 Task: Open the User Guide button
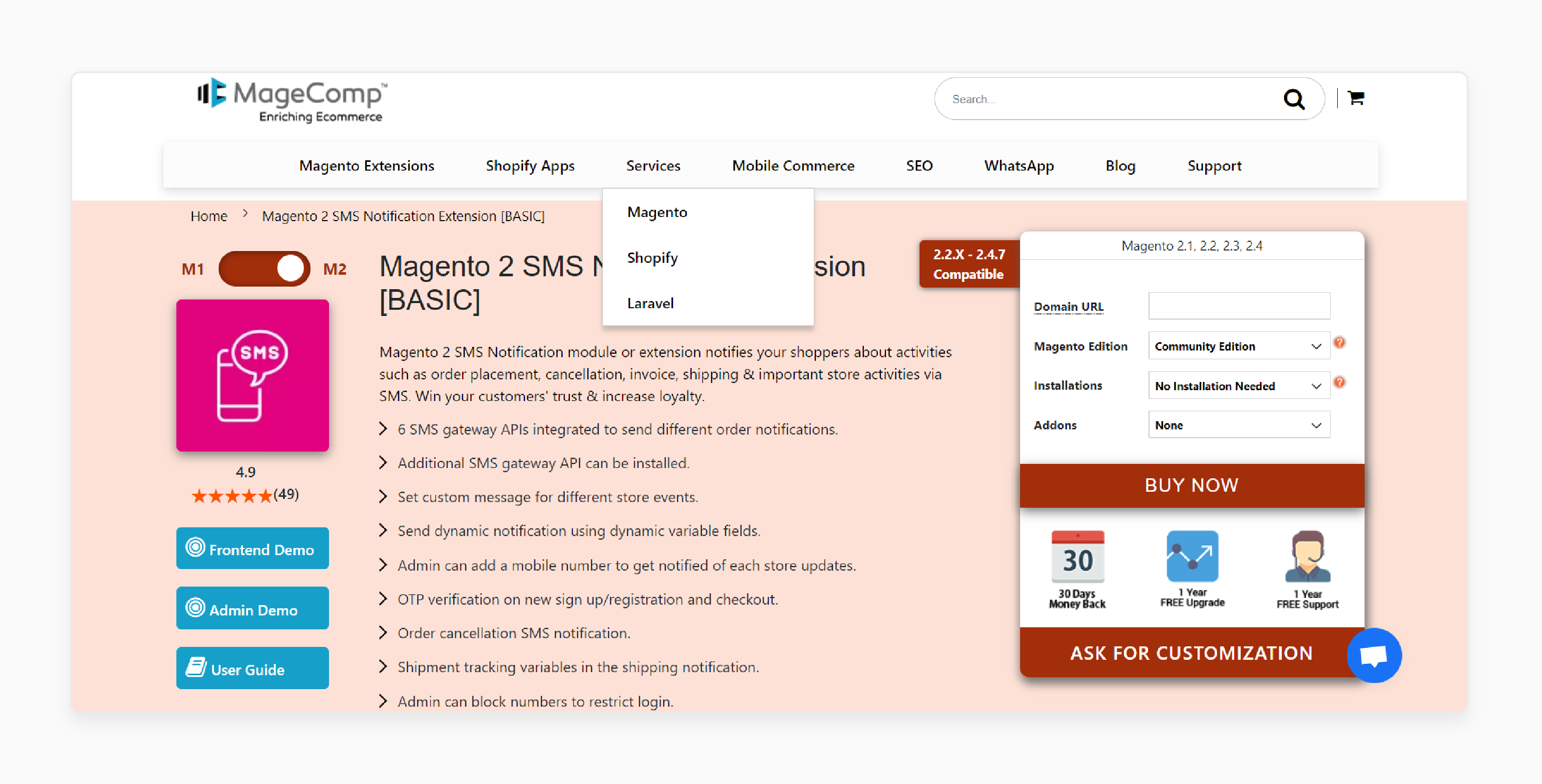pos(253,668)
